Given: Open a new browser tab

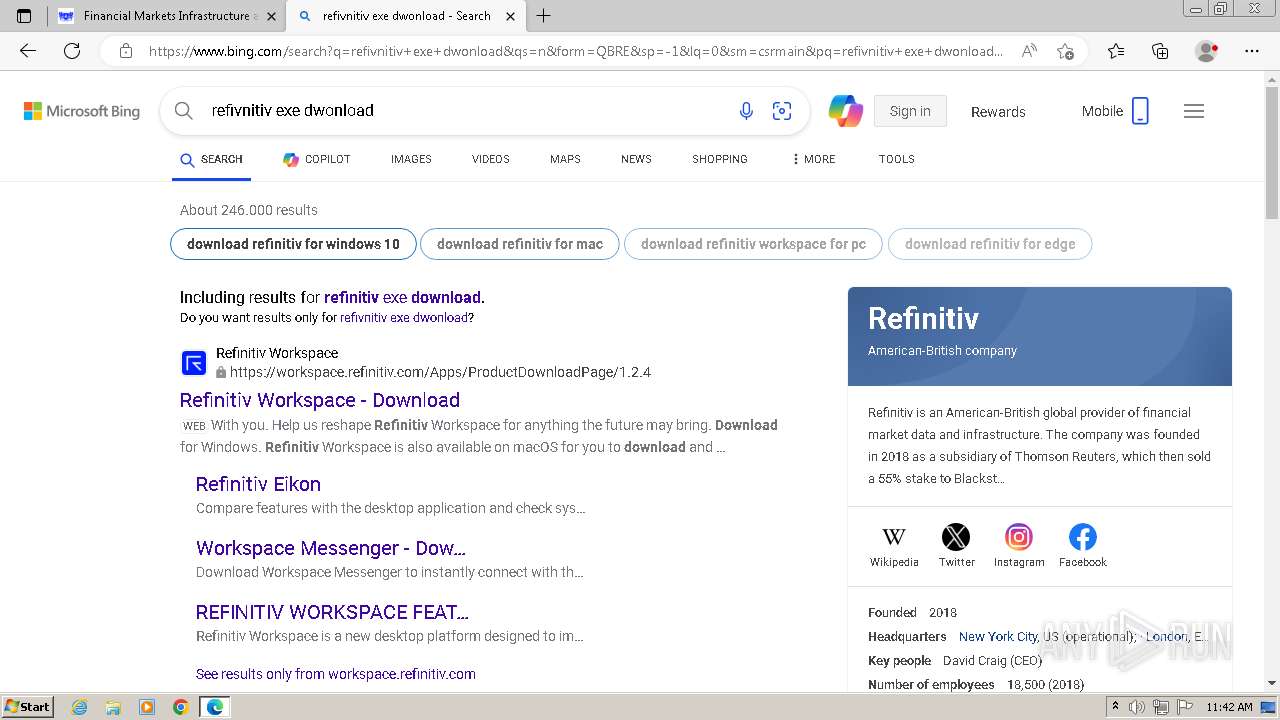Looking at the screenshot, I should pyautogui.click(x=543, y=16).
